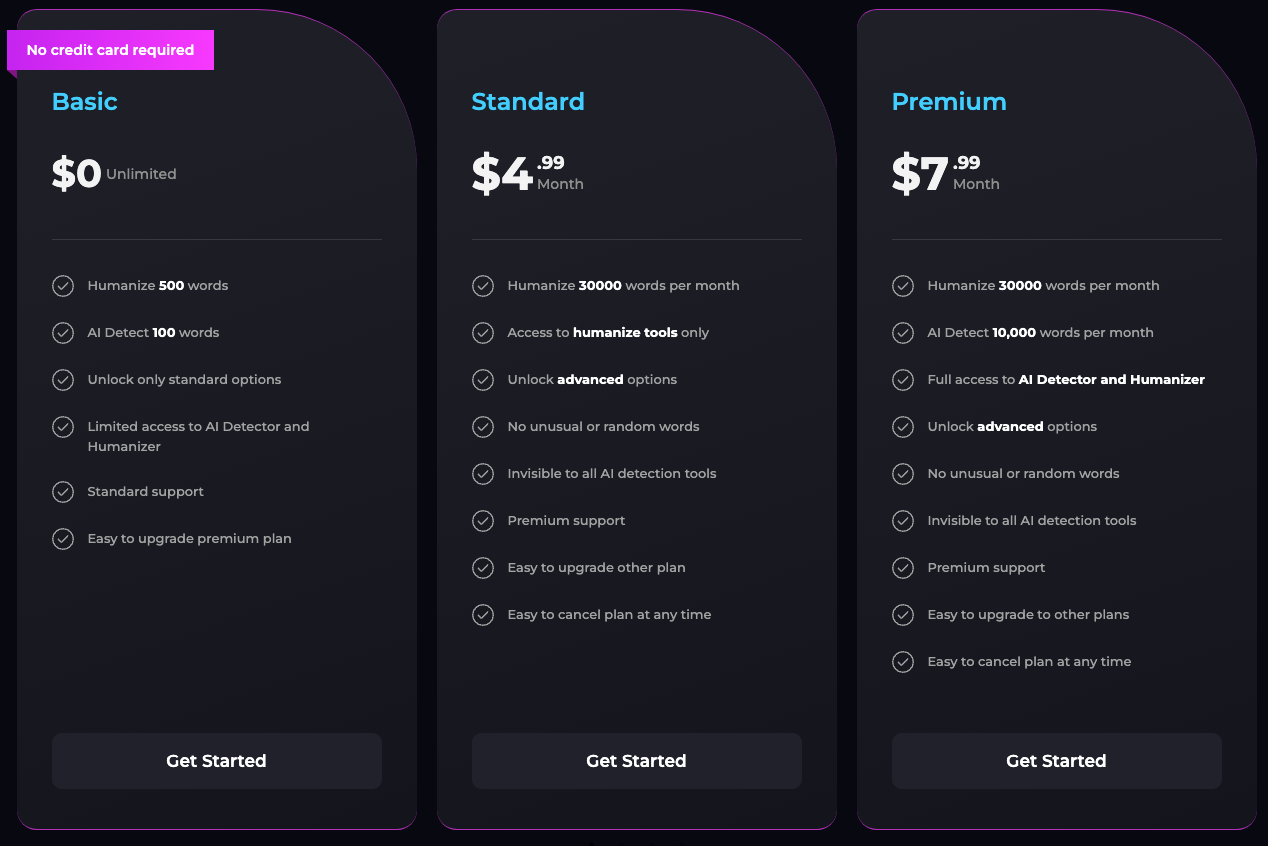Screen dimensions: 1268x846
Task: Click the Basic plan title
Action: pyautogui.click(x=85, y=102)
